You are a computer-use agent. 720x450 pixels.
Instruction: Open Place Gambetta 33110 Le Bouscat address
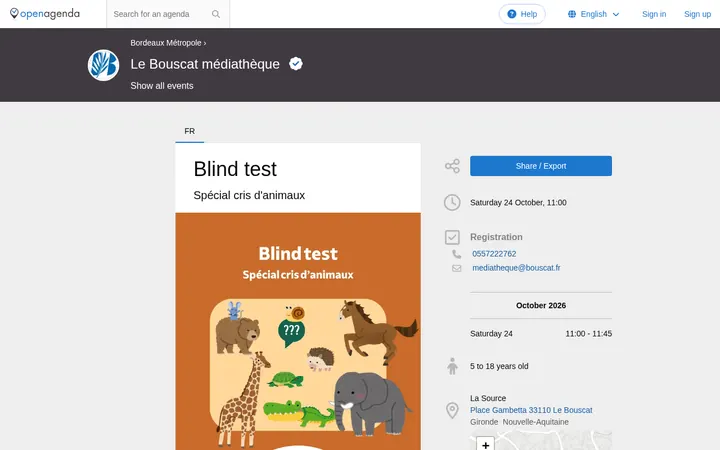[531, 410]
